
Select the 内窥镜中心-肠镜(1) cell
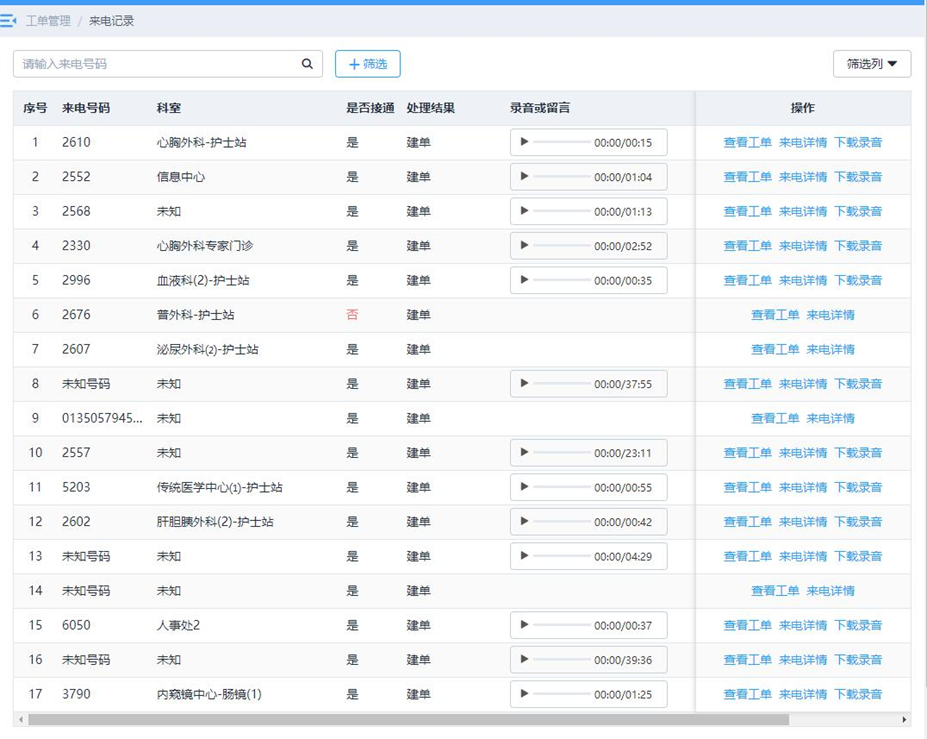coord(209,694)
